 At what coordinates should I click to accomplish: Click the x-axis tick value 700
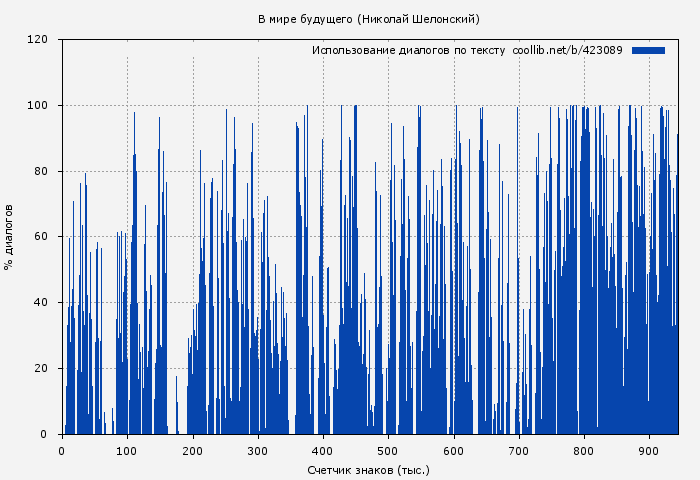point(519,450)
